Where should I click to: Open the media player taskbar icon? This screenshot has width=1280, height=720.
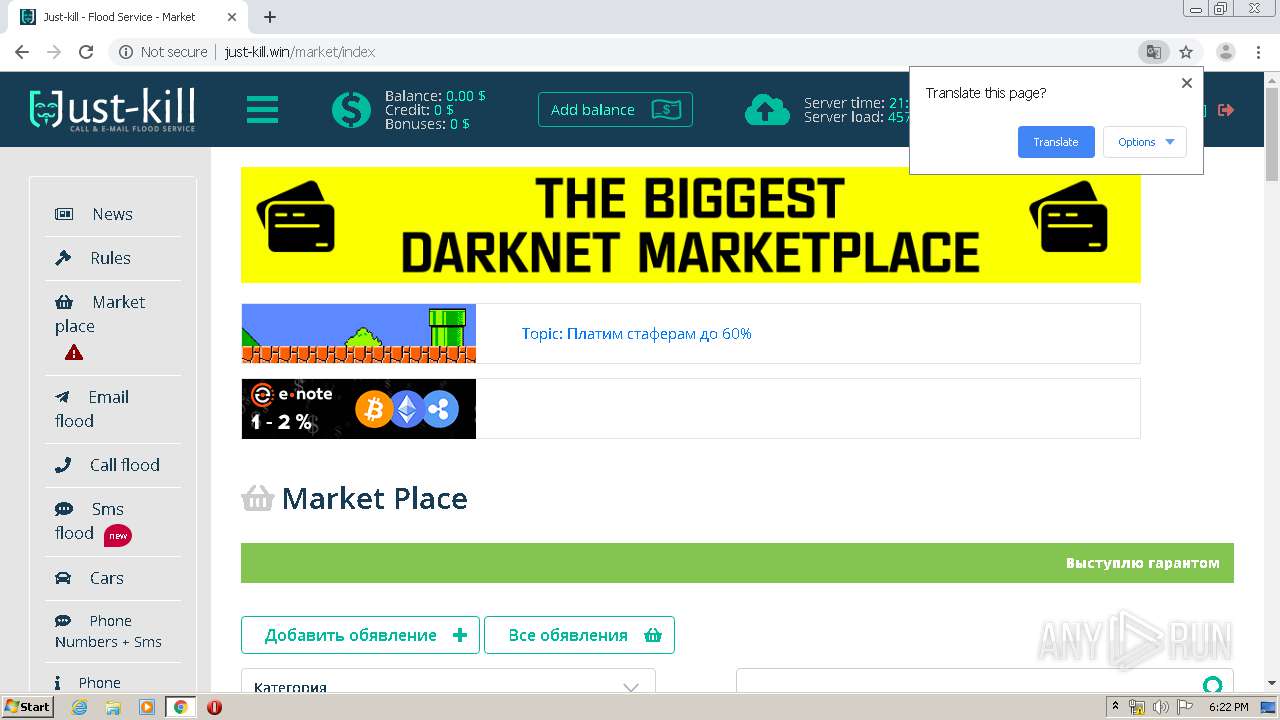click(147, 707)
